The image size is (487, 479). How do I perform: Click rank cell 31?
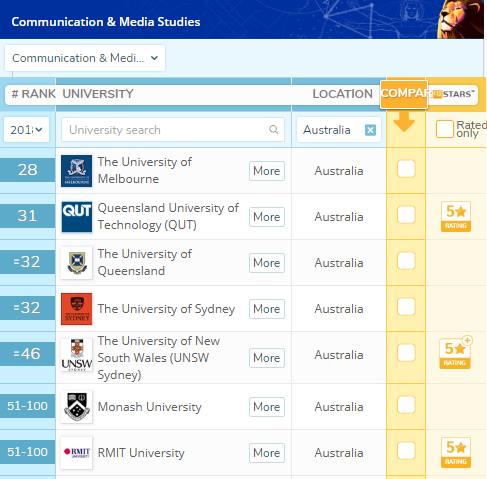coord(27,216)
